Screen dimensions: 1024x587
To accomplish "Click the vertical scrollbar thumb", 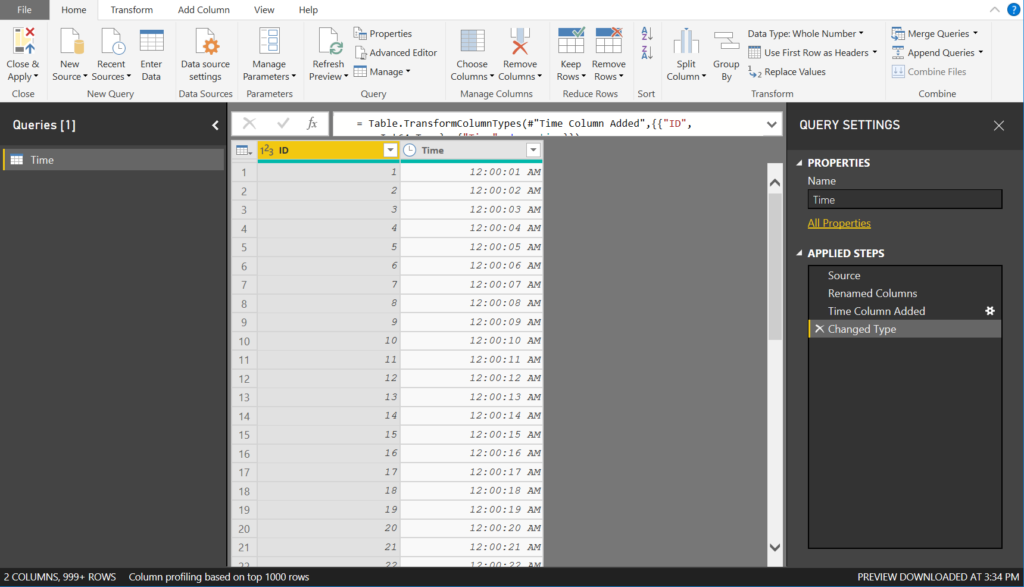I will click(x=775, y=266).
